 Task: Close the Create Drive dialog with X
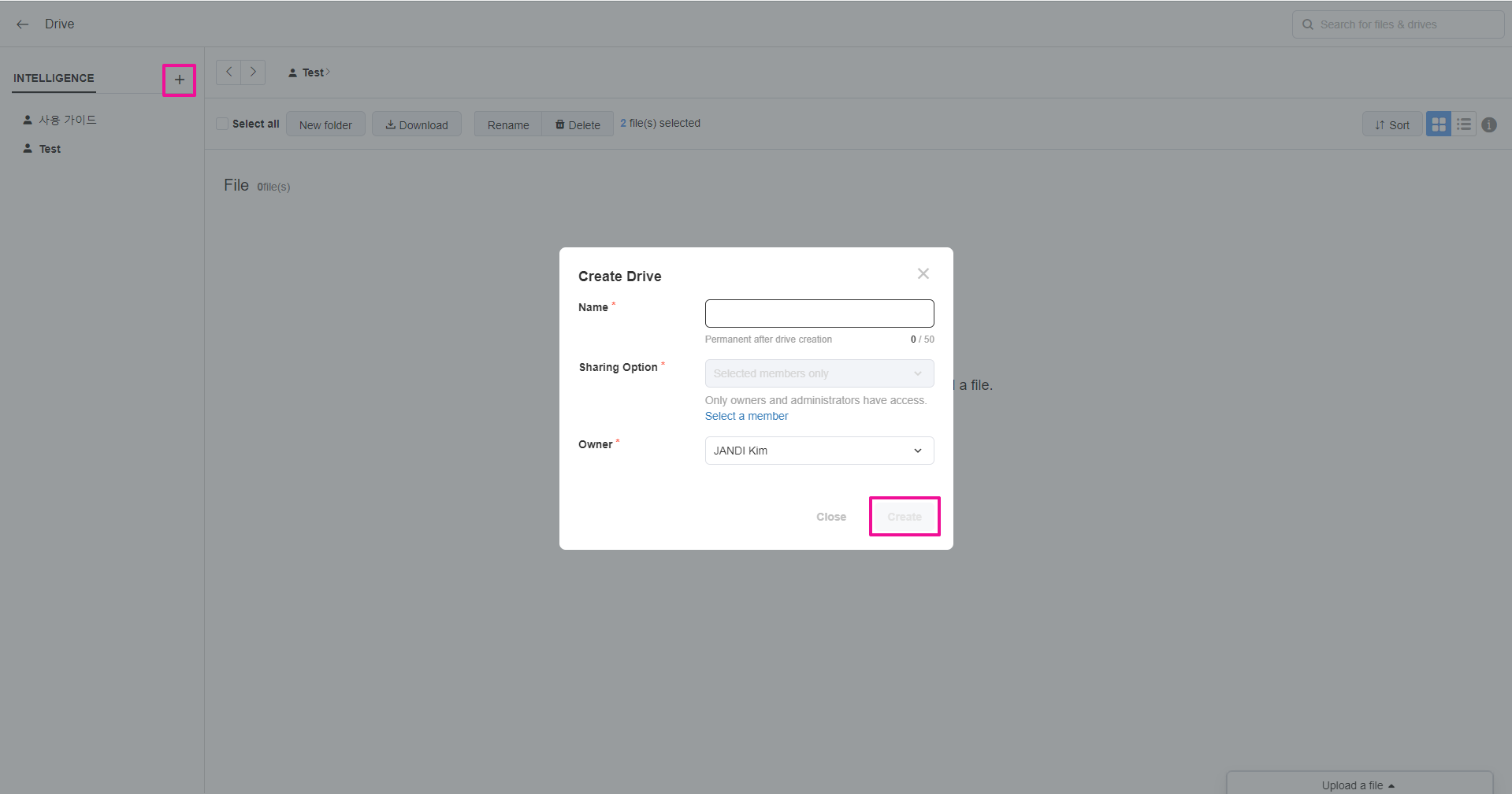923,273
